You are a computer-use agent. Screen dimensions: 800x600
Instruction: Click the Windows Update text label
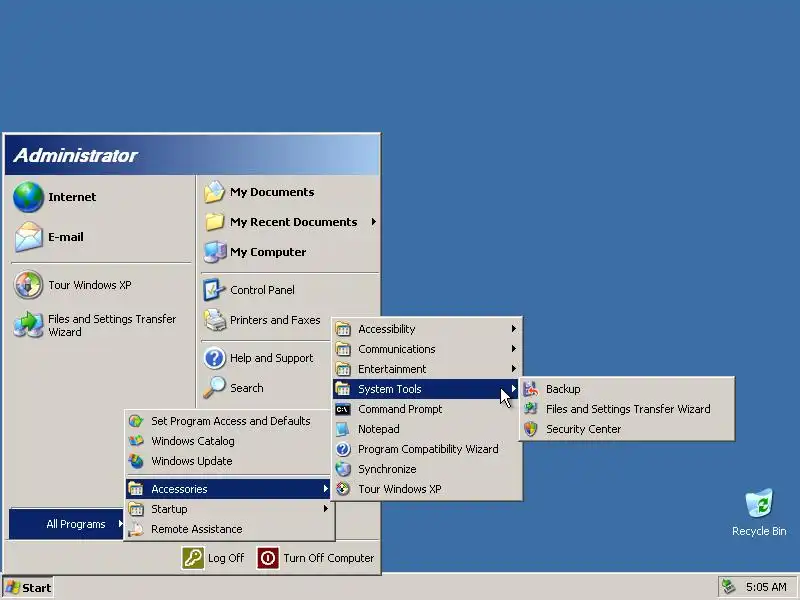[192, 461]
